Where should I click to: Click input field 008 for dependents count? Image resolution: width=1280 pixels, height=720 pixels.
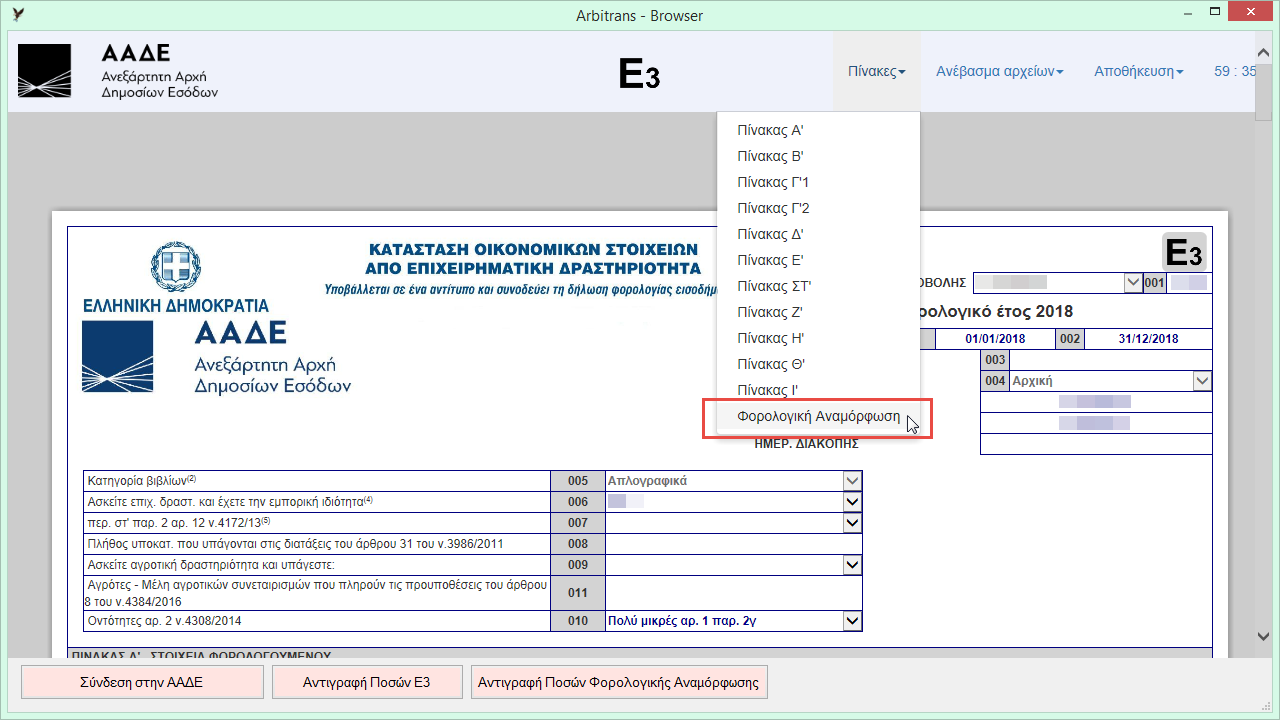pyautogui.click(x=733, y=543)
